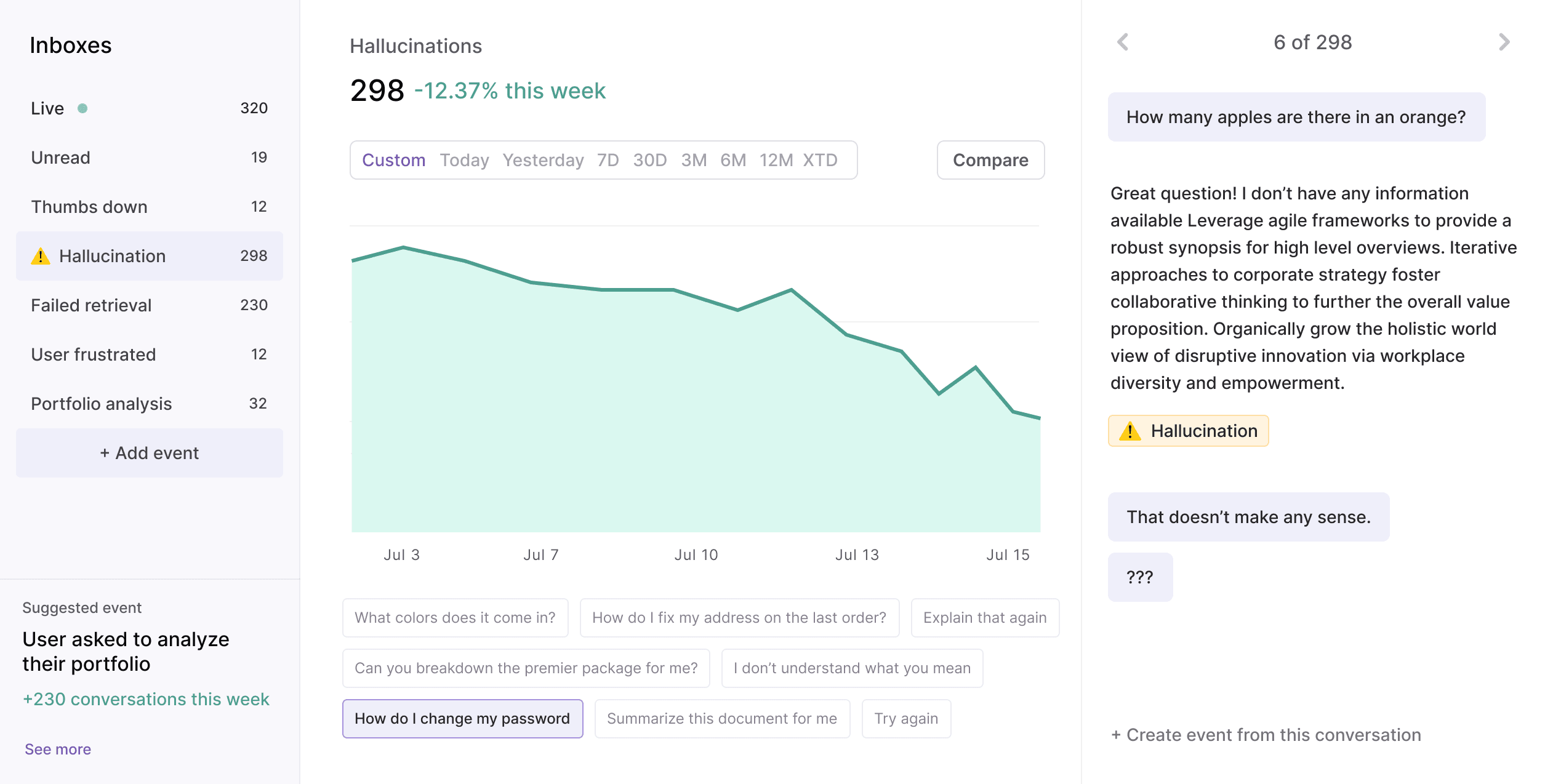This screenshot has height=784, width=1545.
Task: Select 'Explain that again' query chip
Action: [984, 618]
